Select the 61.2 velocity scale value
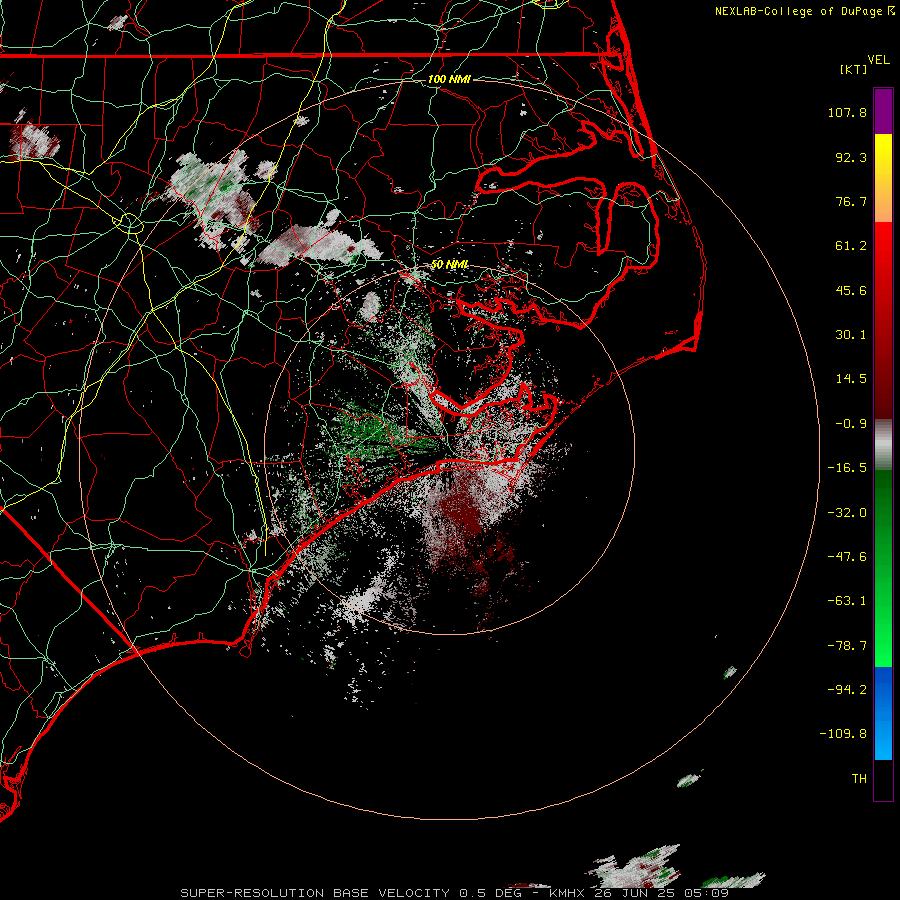Image resolution: width=900 pixels, height=900 pixels. (x=851, y=246)
